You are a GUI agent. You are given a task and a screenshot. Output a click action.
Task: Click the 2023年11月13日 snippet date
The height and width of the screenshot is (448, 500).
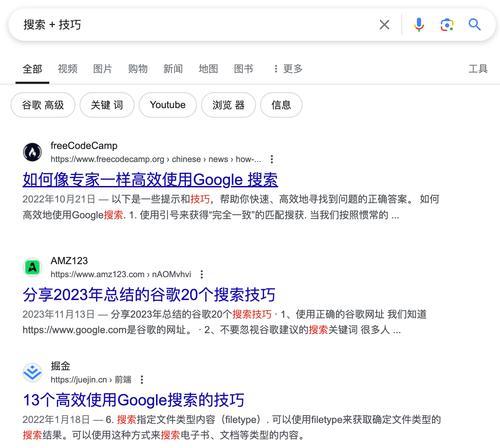tap(59, 314)
